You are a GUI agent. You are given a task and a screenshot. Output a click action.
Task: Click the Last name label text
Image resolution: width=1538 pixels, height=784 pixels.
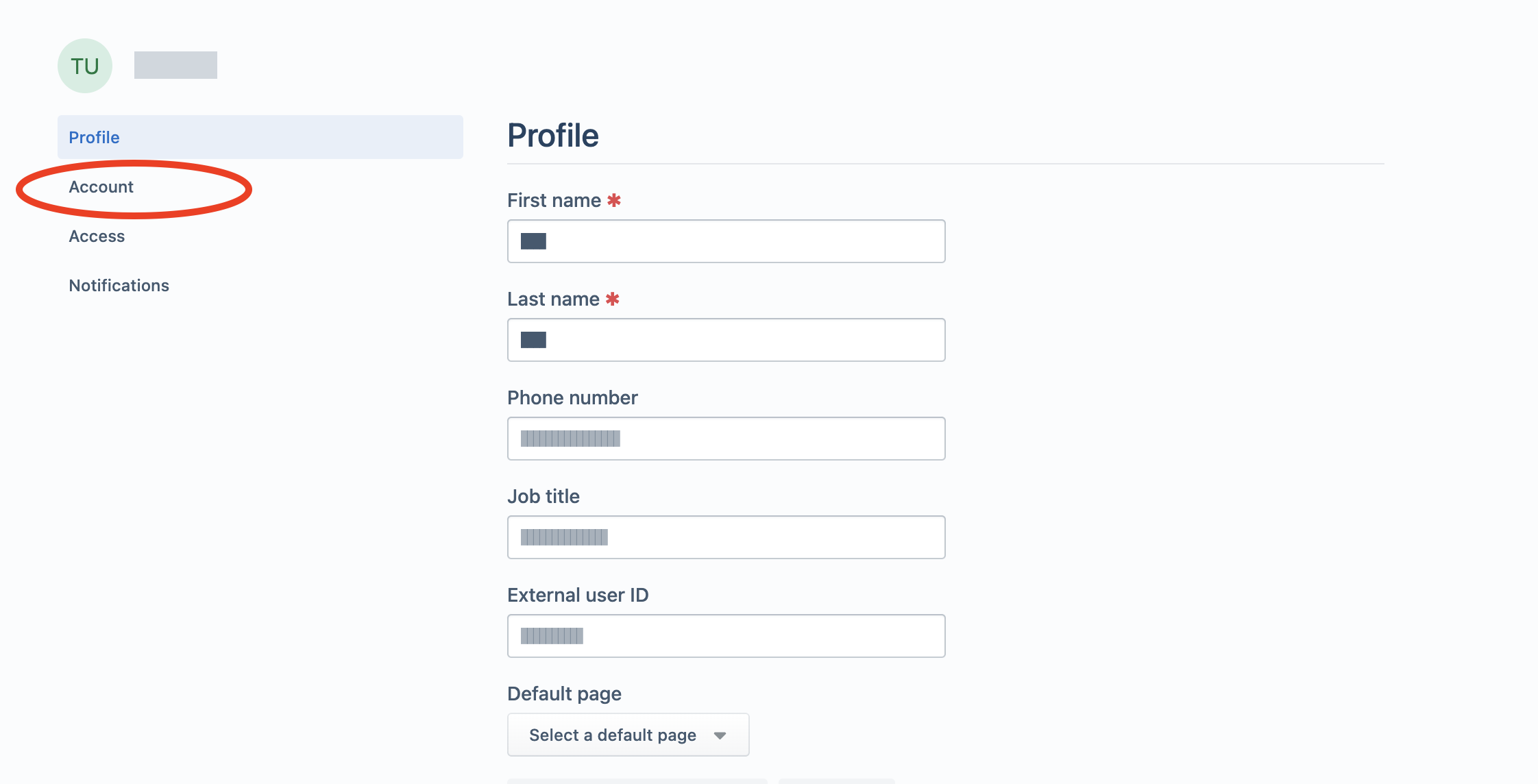click(553, 299)
